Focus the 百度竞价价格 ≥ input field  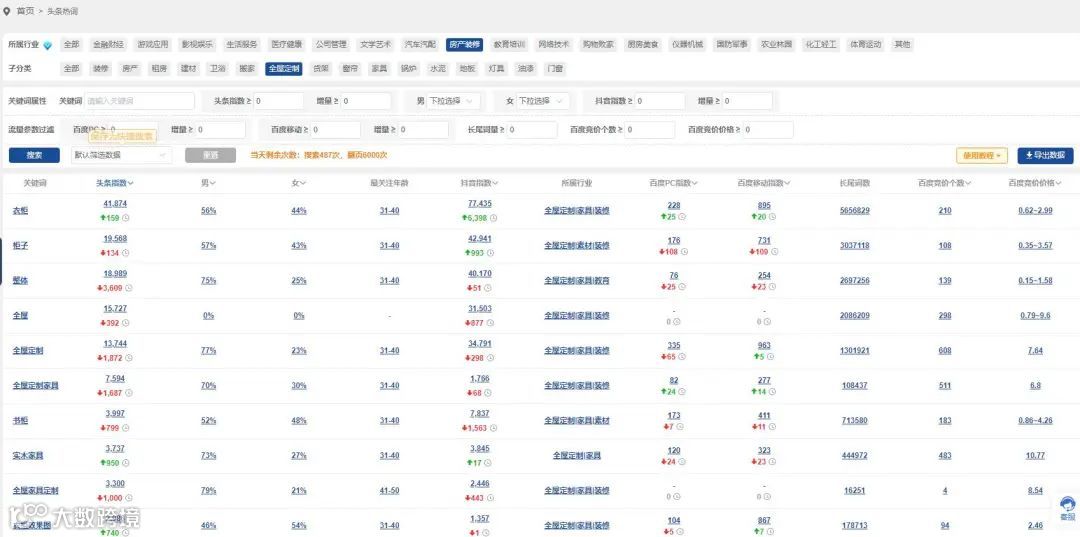click(768, 129)
